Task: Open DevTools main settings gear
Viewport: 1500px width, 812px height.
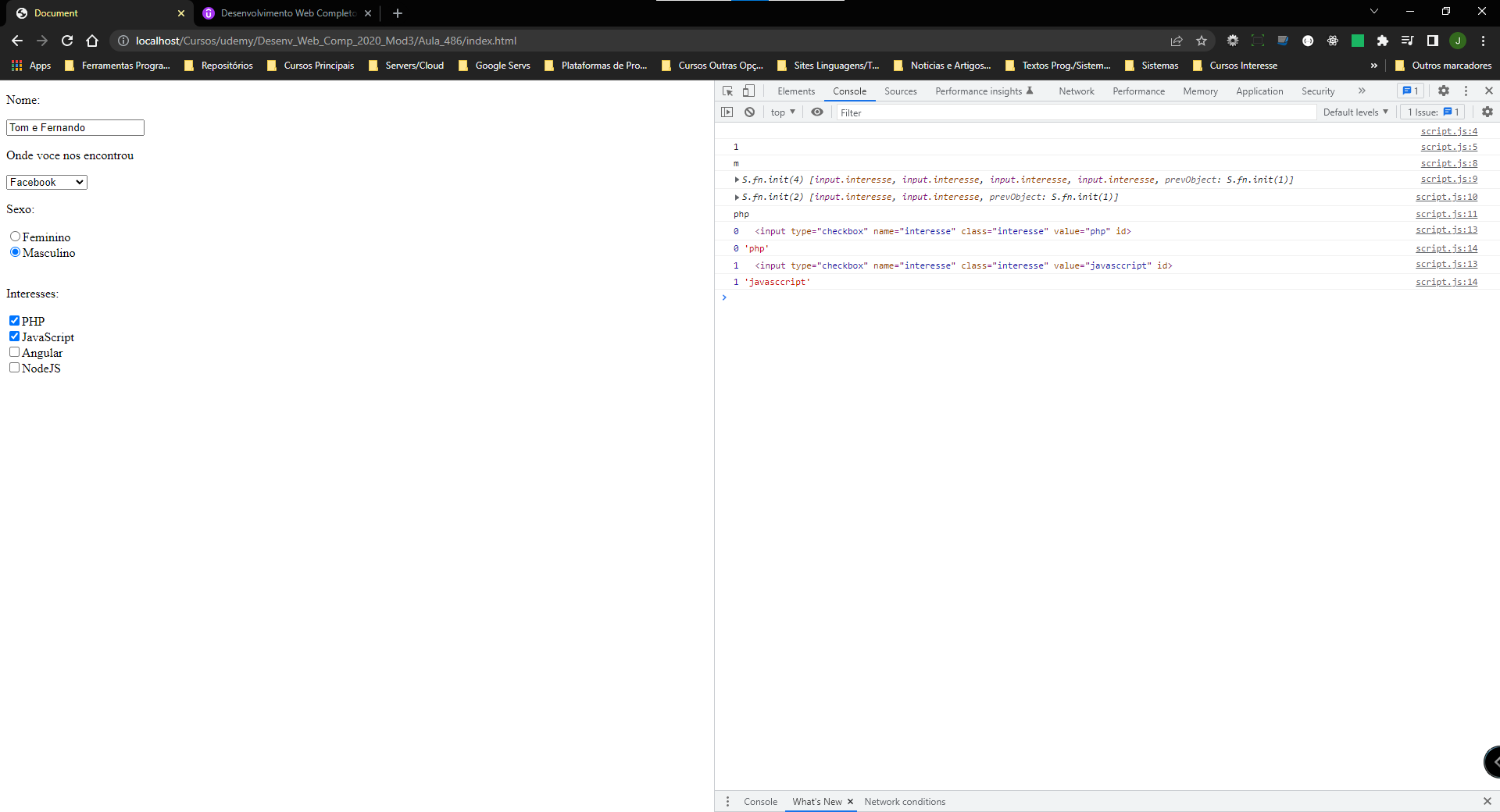Action: (x=1444, y=91)
